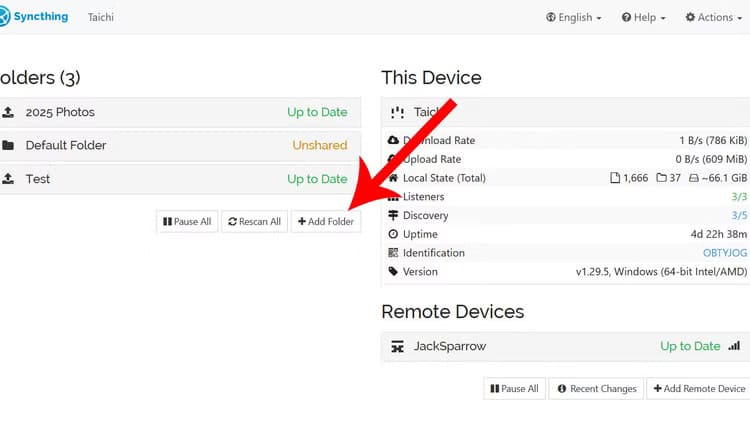Viewport: 750px width, 422px height.
Task: Click the Rescan All button
Action: click(253, 221)
